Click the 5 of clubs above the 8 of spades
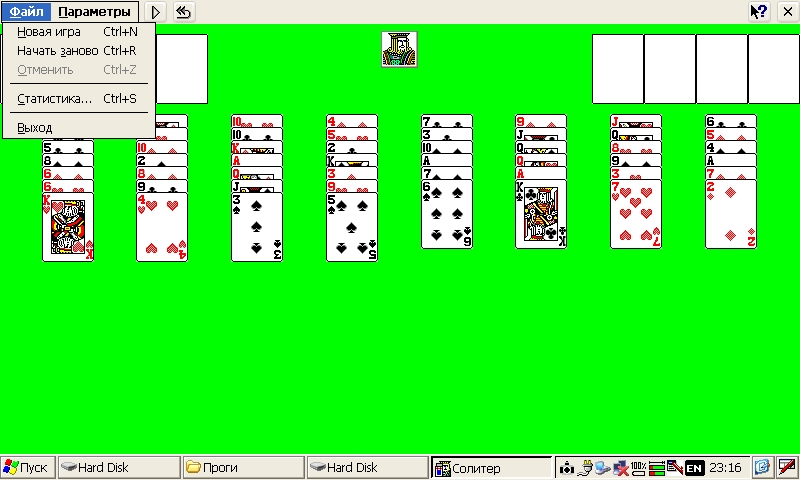Screen dimensions: 800x480 tap(68, 148)
